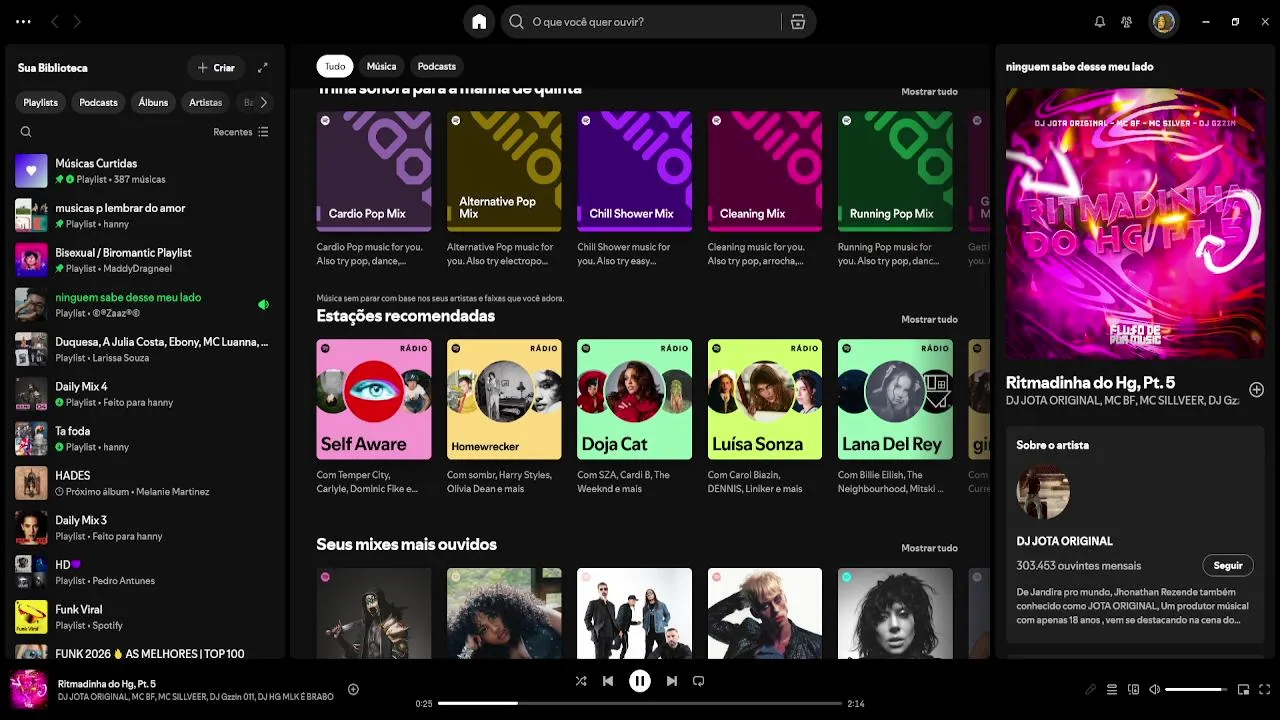
Task: Filter the library by Podcasts
Action: [98, 102]
